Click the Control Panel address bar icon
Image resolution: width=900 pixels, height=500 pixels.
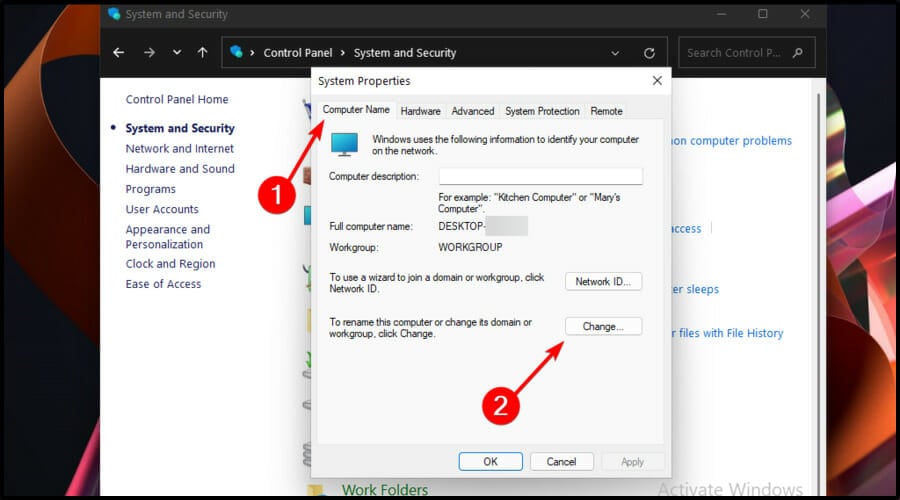click(x=236, y=52)
